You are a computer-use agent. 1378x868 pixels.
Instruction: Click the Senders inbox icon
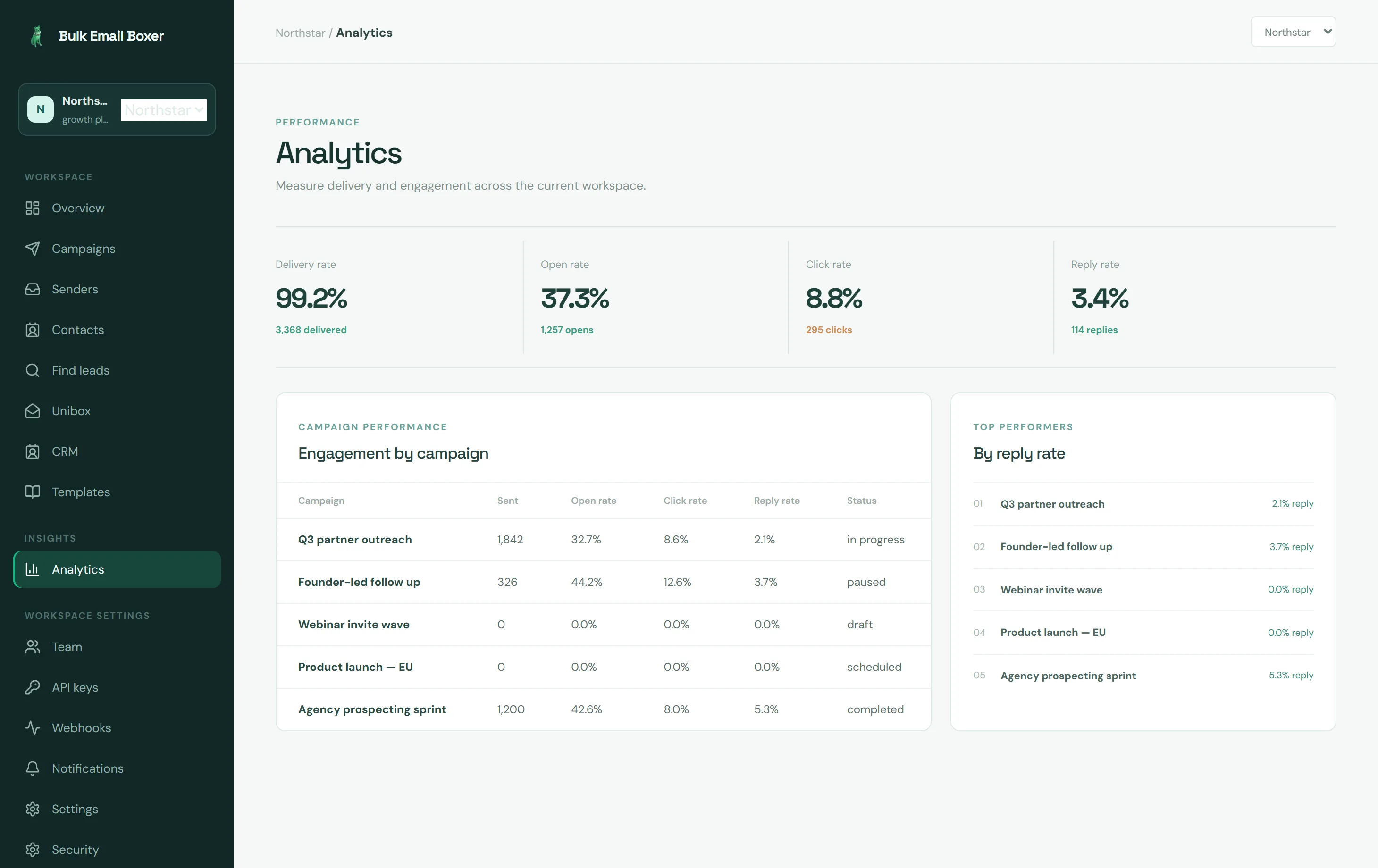pos(33,290)
